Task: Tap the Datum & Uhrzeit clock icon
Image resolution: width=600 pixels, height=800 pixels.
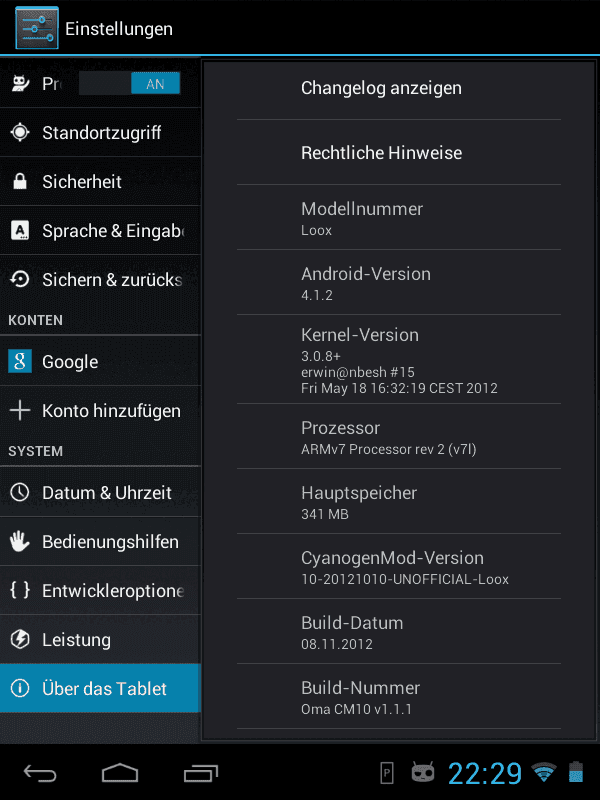Action: (20, 492)
